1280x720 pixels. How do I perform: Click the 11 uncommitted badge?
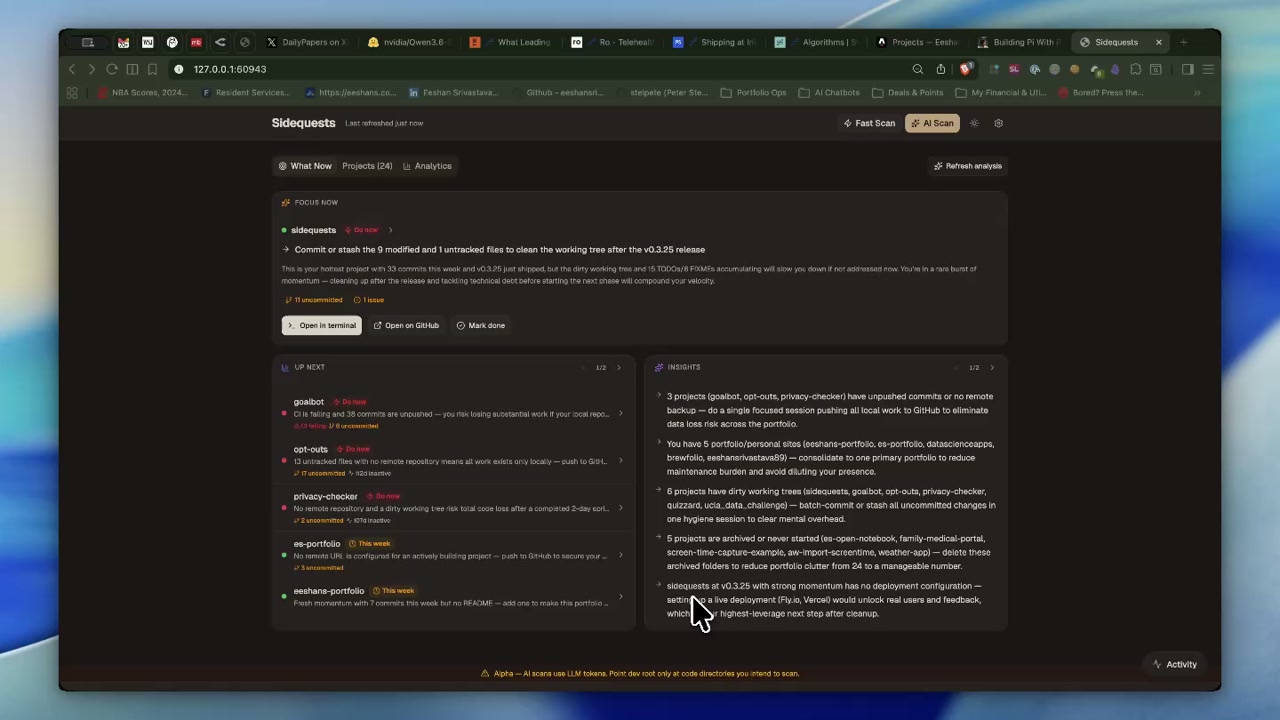tap(314, 300)
